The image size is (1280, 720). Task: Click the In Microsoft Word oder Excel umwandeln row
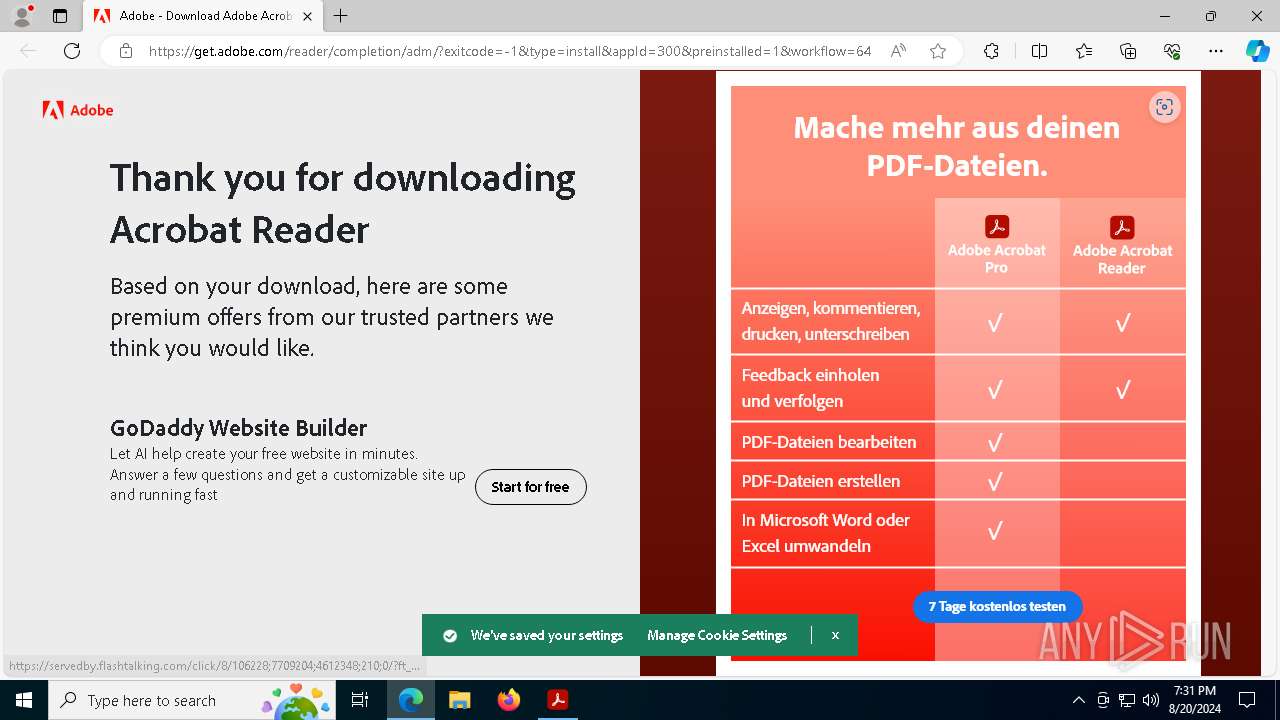(958, 533)
